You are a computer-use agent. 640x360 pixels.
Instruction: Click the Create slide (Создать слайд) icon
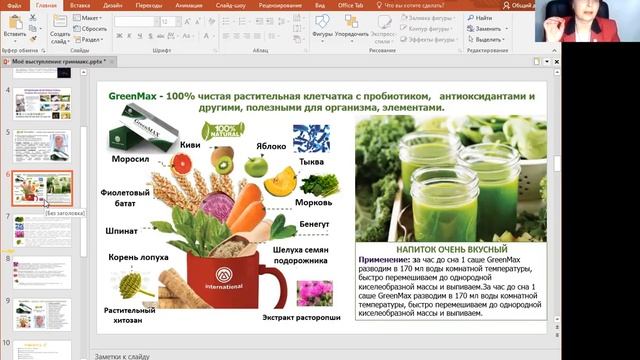click(60, 22)
